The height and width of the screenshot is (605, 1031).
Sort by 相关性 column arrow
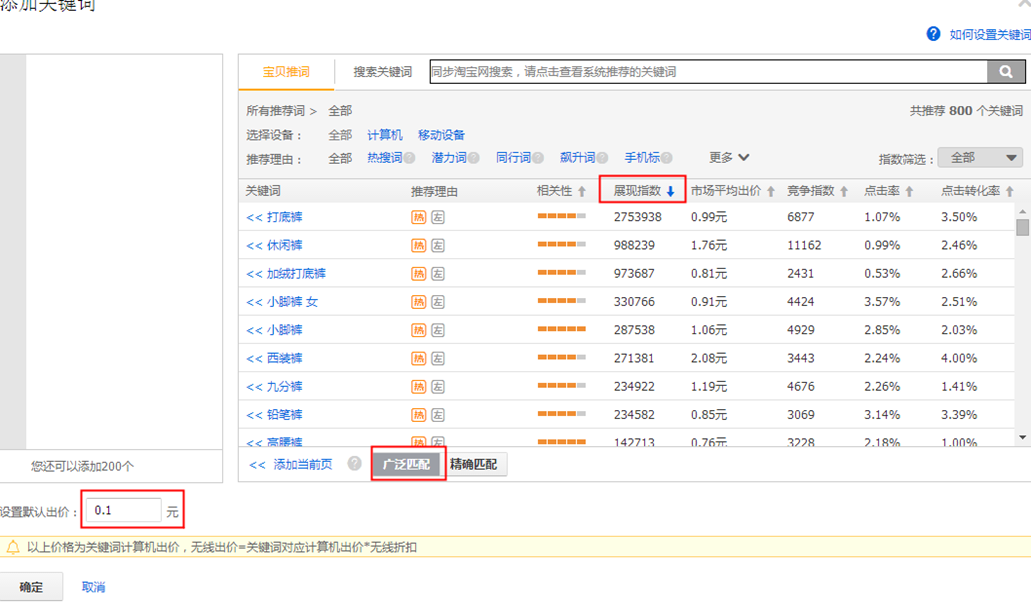[x=582, y=191]
